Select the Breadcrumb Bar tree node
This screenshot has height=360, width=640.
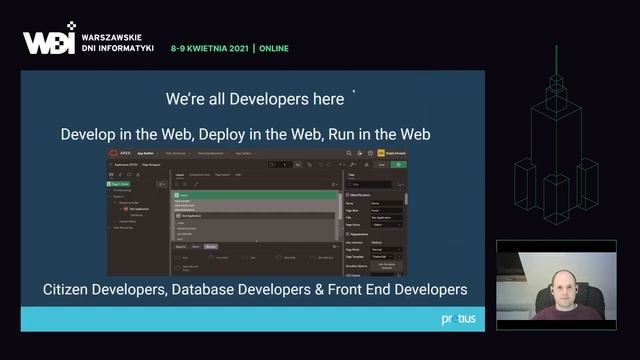[x=128, y=203]
